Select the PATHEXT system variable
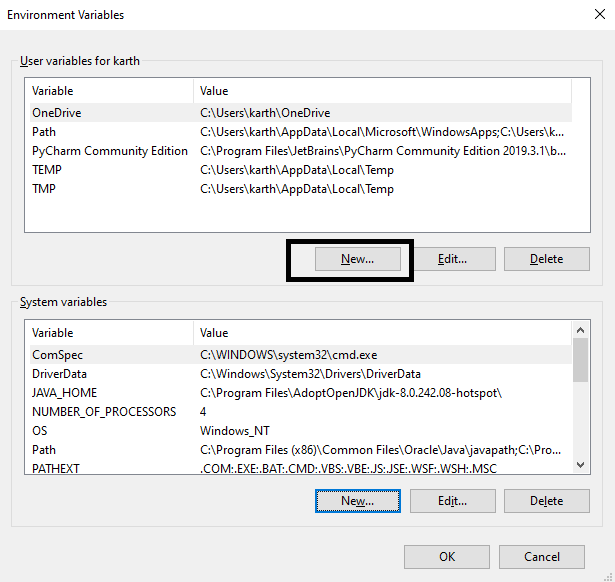 [301, 467]
